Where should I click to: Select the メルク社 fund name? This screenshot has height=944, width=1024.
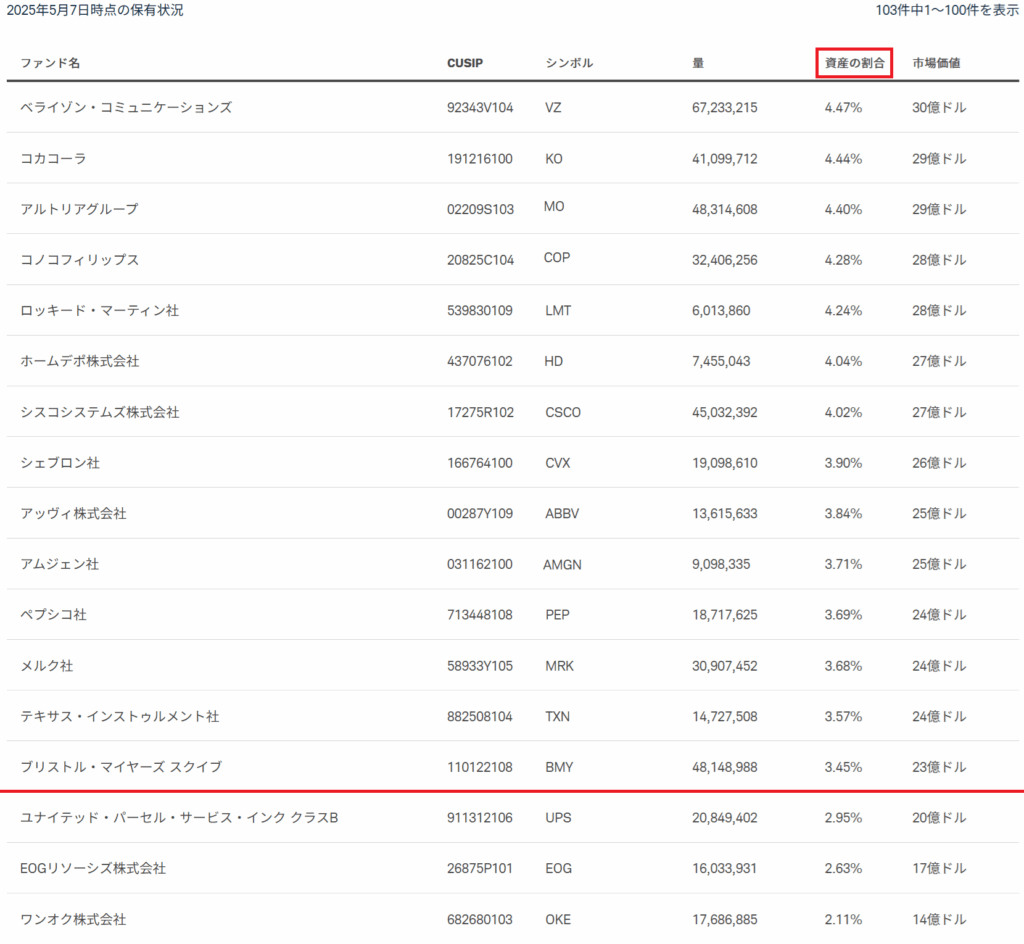pos(46,666)
